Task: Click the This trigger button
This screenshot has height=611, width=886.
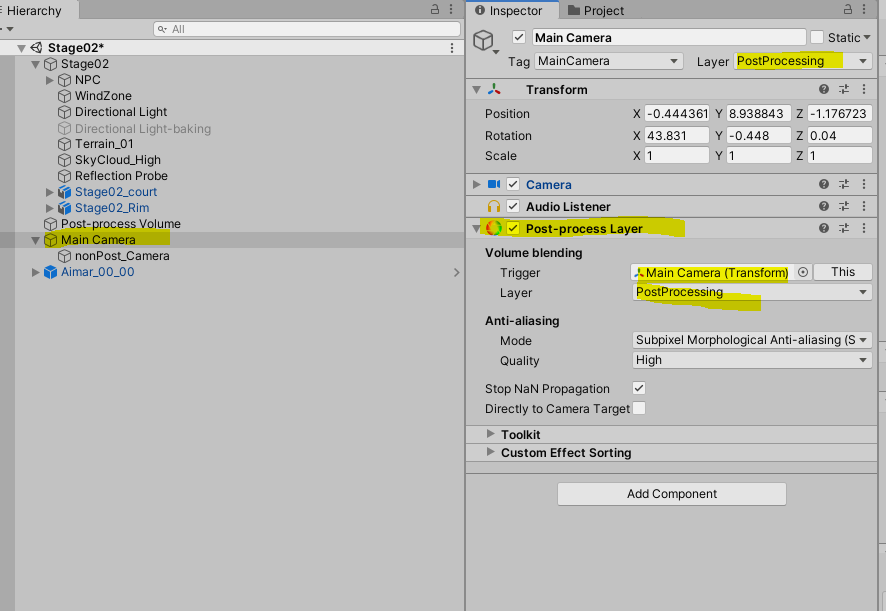Action: pos(843,272)
